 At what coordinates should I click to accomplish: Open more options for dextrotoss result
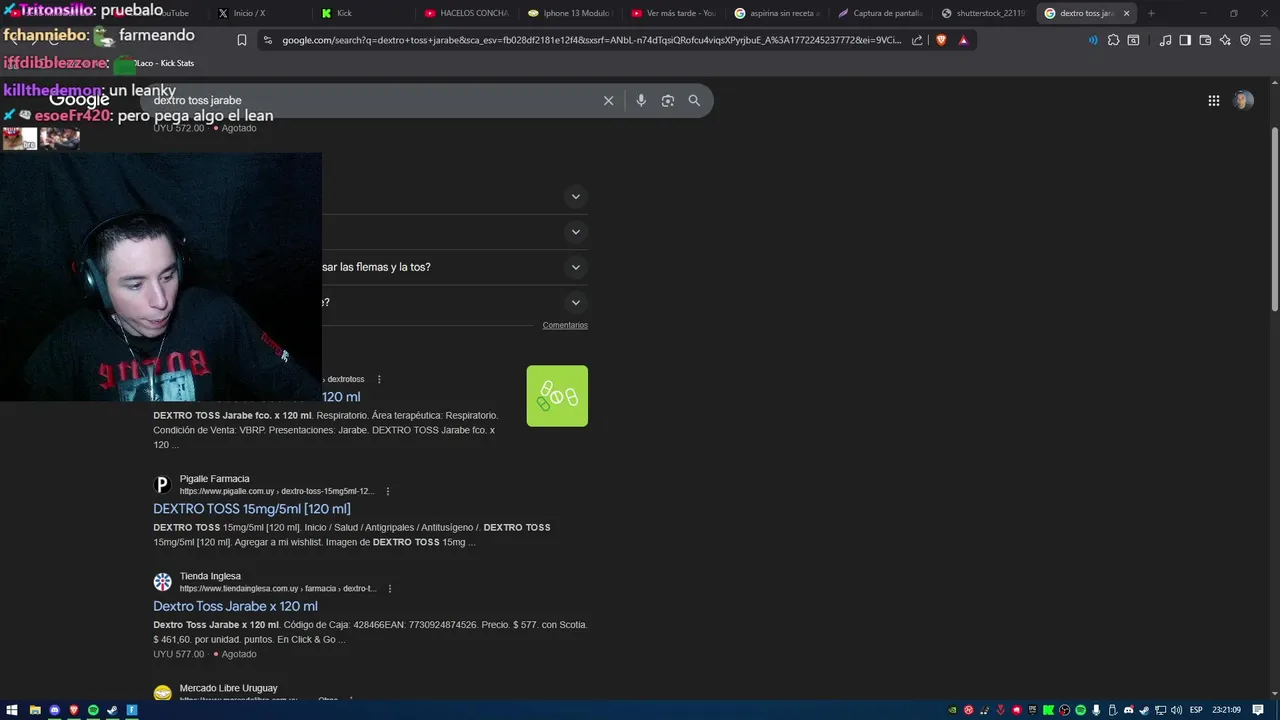pyautogui.click(x=379, y=379)
